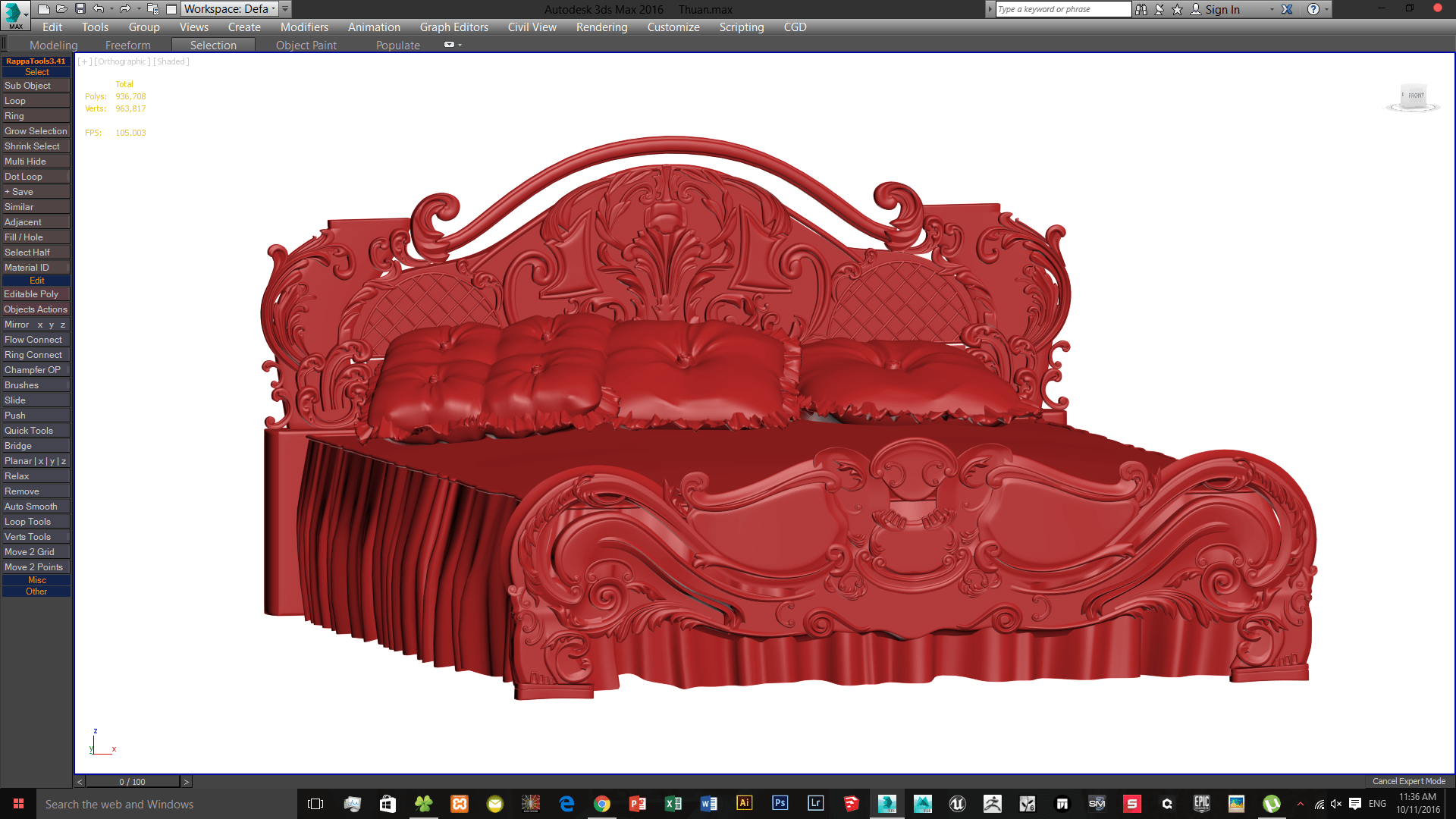
Task: Click the Favorites star icon
Action: (1177, 9)
